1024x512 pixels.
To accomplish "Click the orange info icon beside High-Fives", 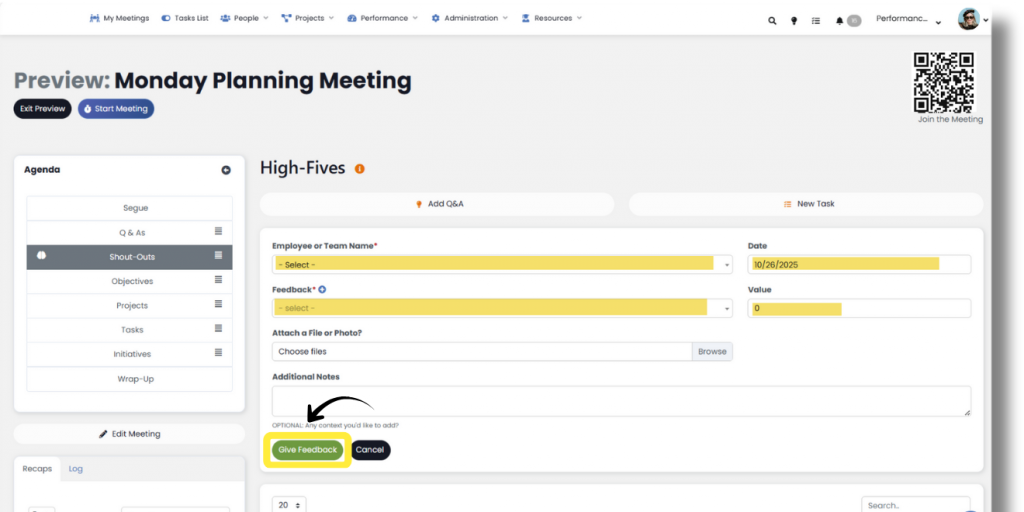I will pos(360,169).
